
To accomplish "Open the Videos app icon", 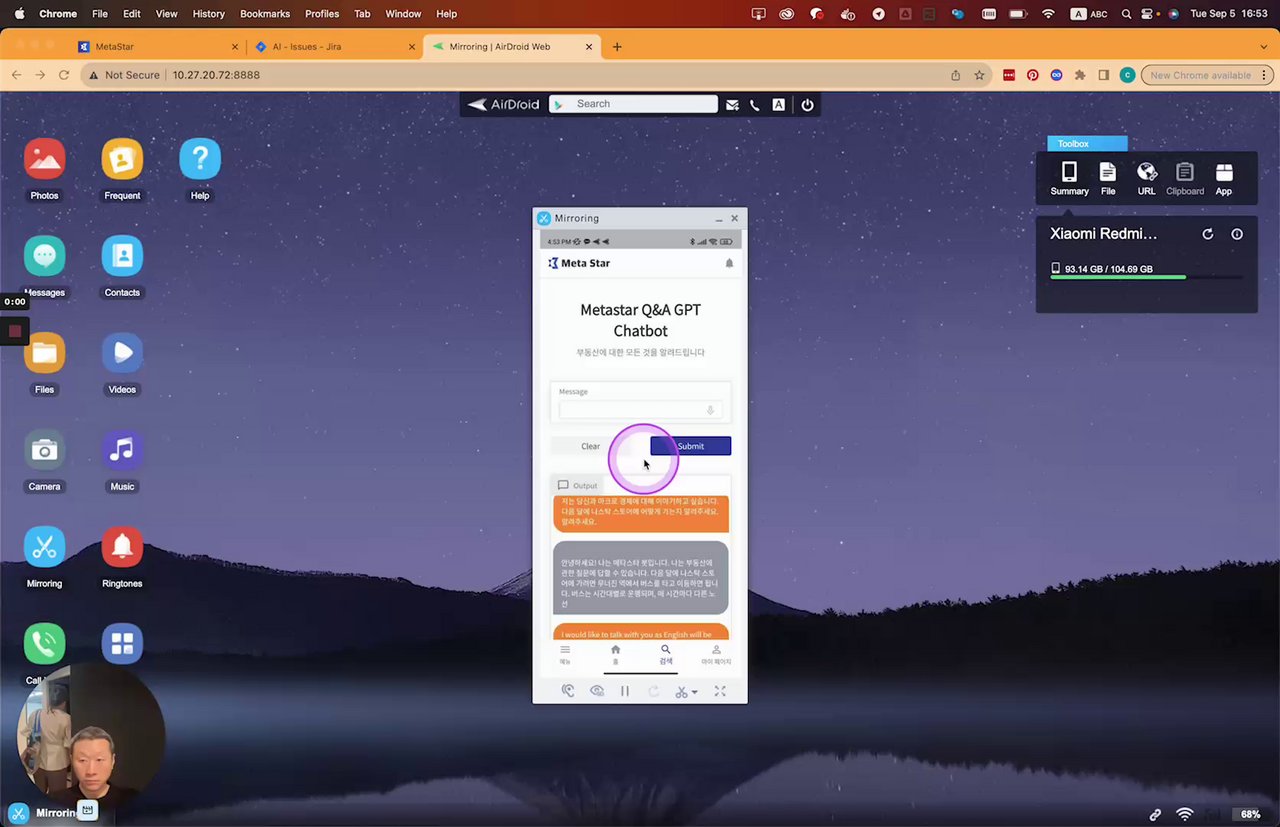I will (x=122, y=353).
